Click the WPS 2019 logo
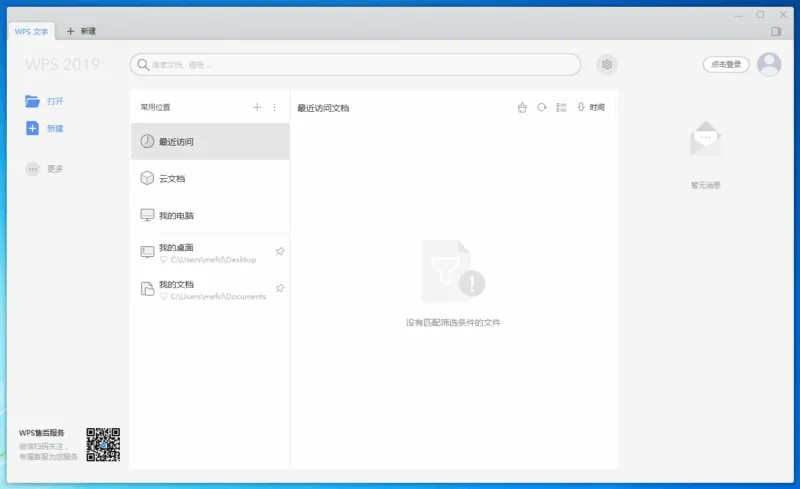Viewport: 800px width, 489px height. (x=62, y=64)
